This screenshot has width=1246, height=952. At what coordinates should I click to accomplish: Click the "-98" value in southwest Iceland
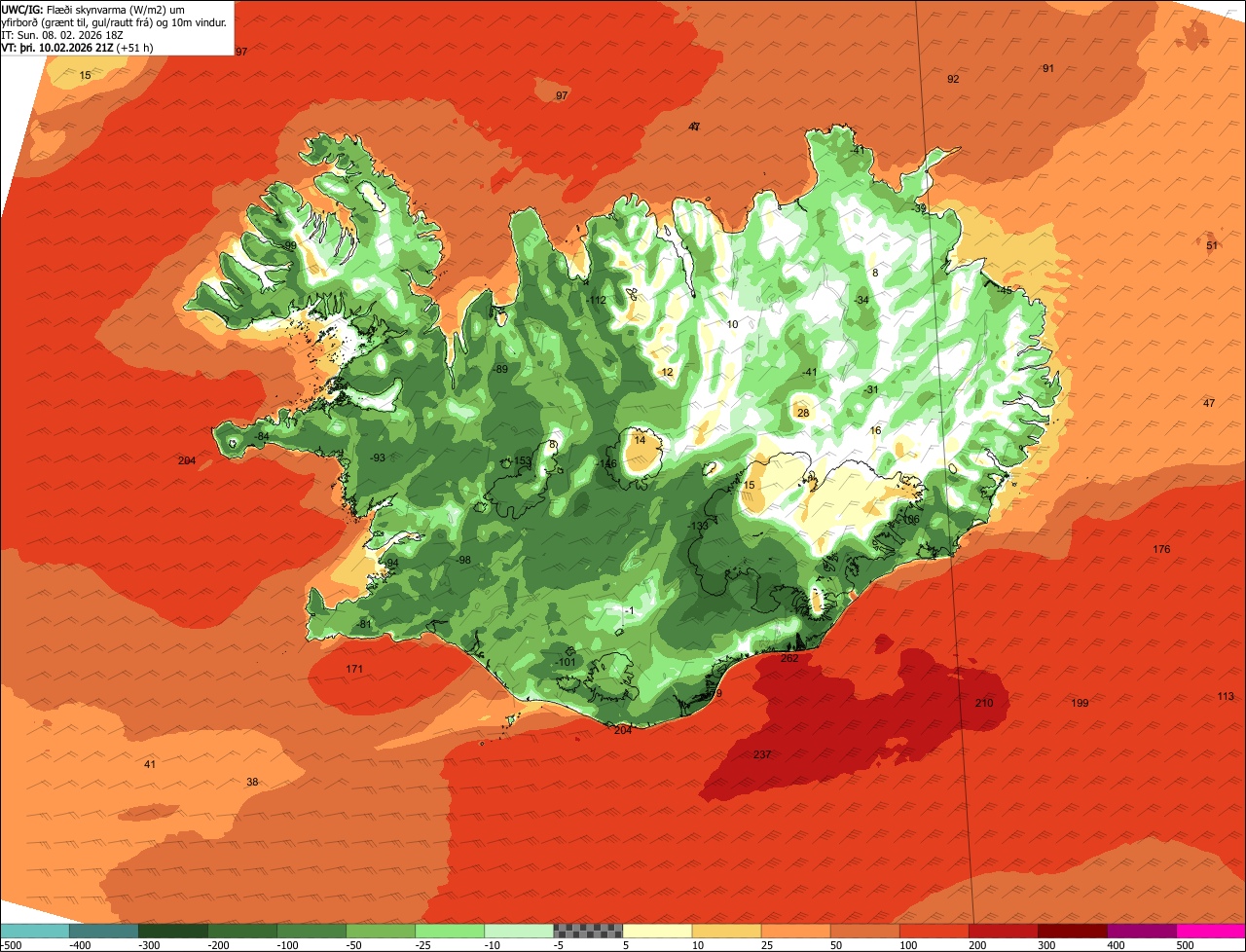coord(462,559)
